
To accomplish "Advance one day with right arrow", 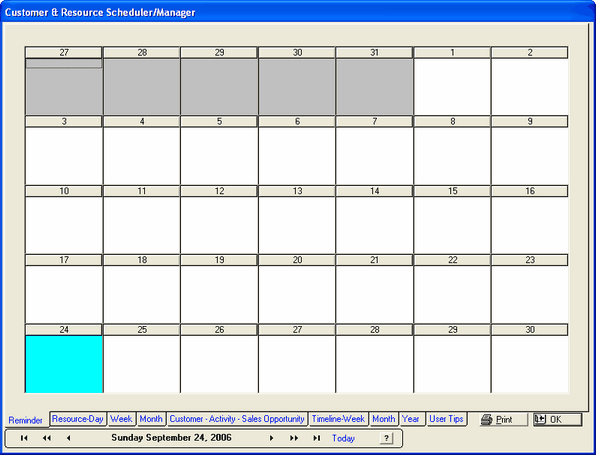I will (271, 438).
